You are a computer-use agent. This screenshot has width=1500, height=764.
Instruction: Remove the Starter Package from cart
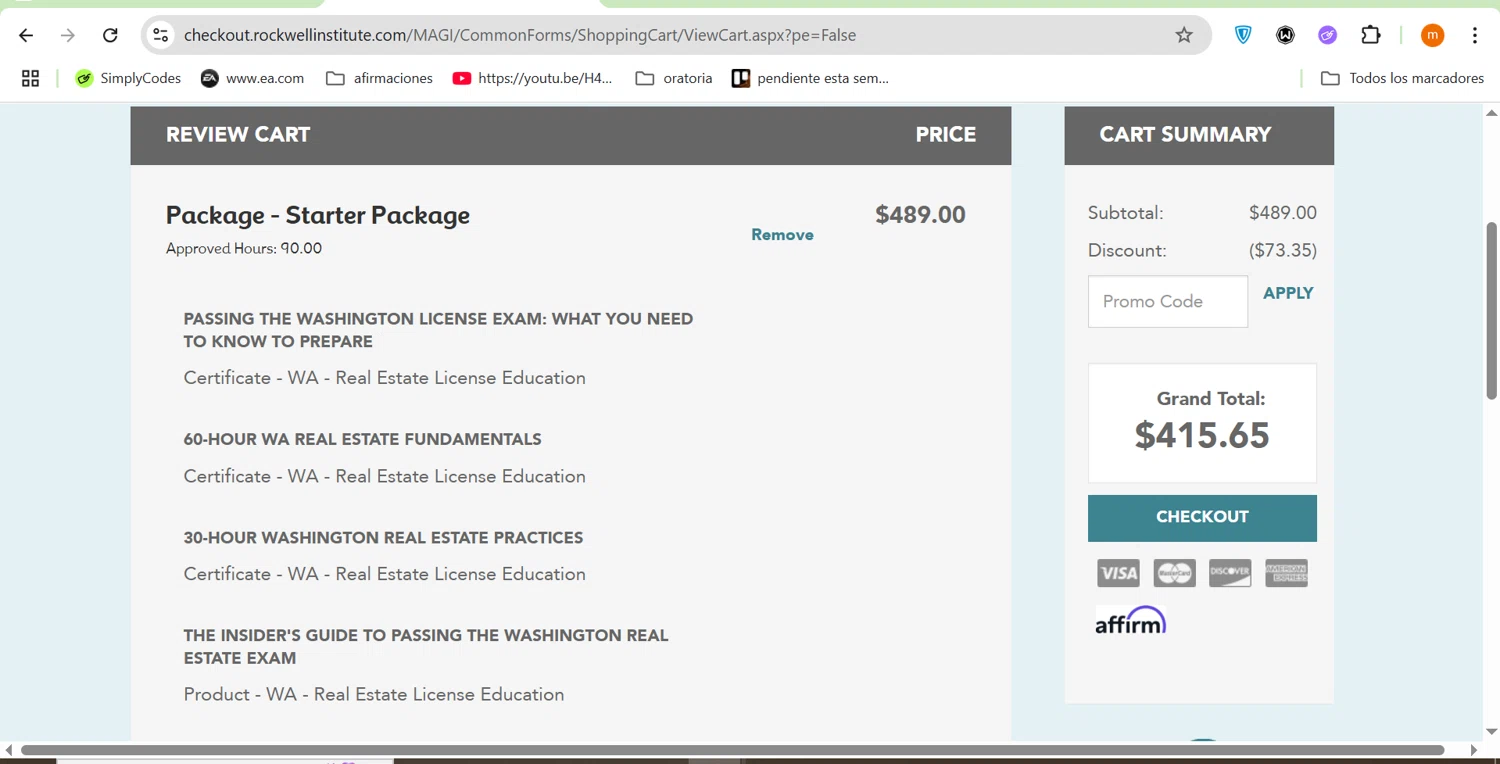click(782, 235)
